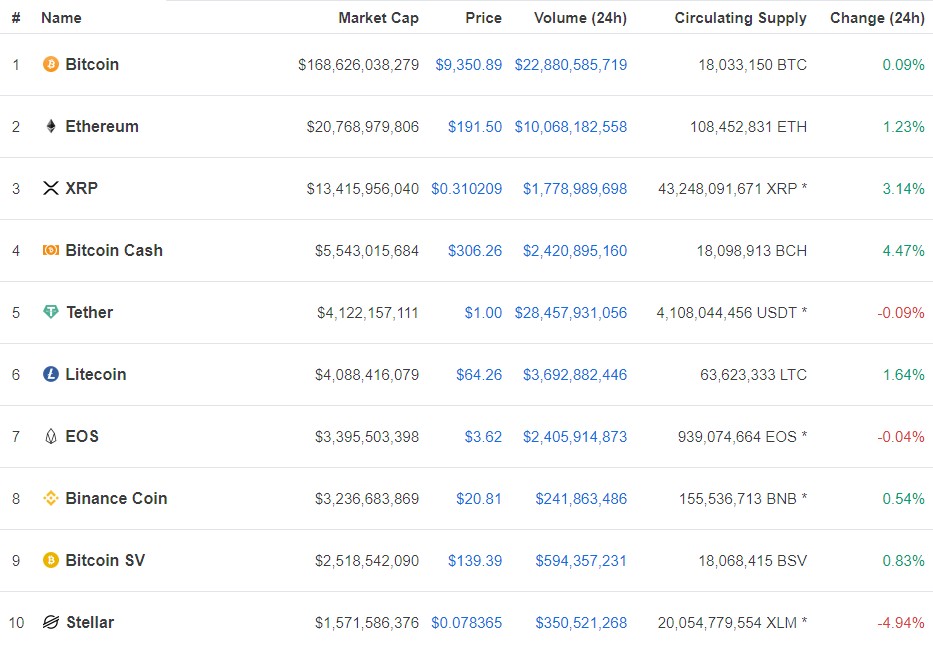The height and width of the screenshot is (651, 933).
Task: Click the Bitcoin coin icon
Action: (x=51, y=64)
